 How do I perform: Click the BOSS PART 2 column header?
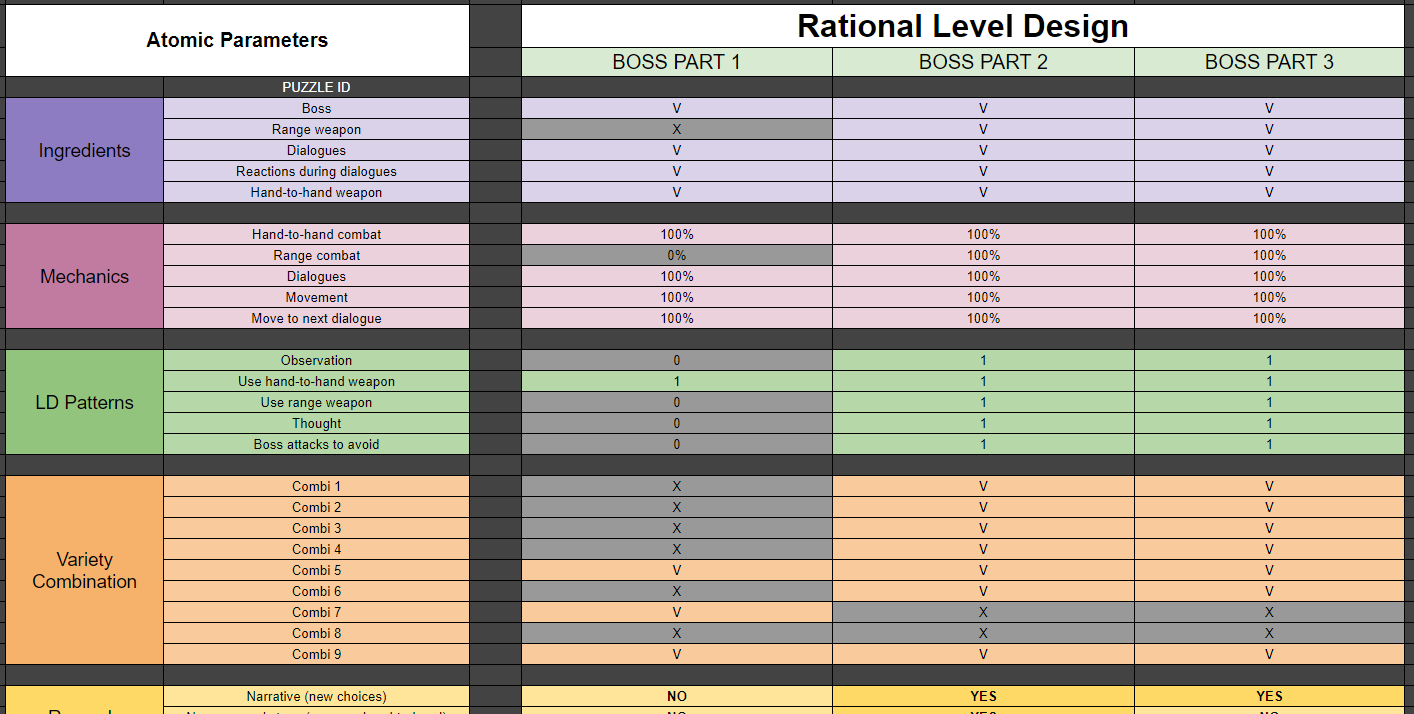coord(983,62)
